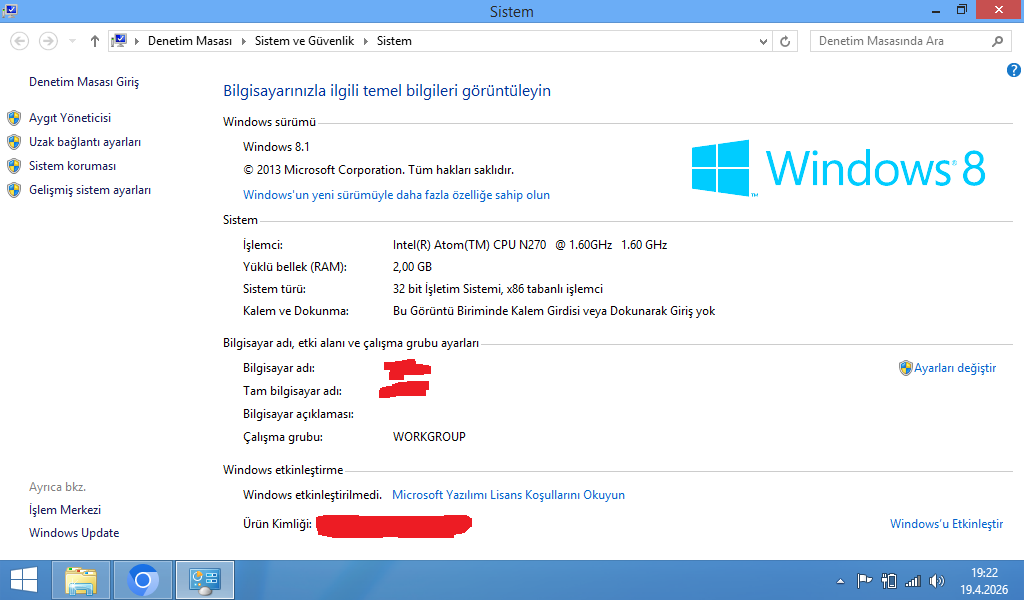Open Action Center flag icon in tray
Screen dimensions: 1024x600
[864, 580]
